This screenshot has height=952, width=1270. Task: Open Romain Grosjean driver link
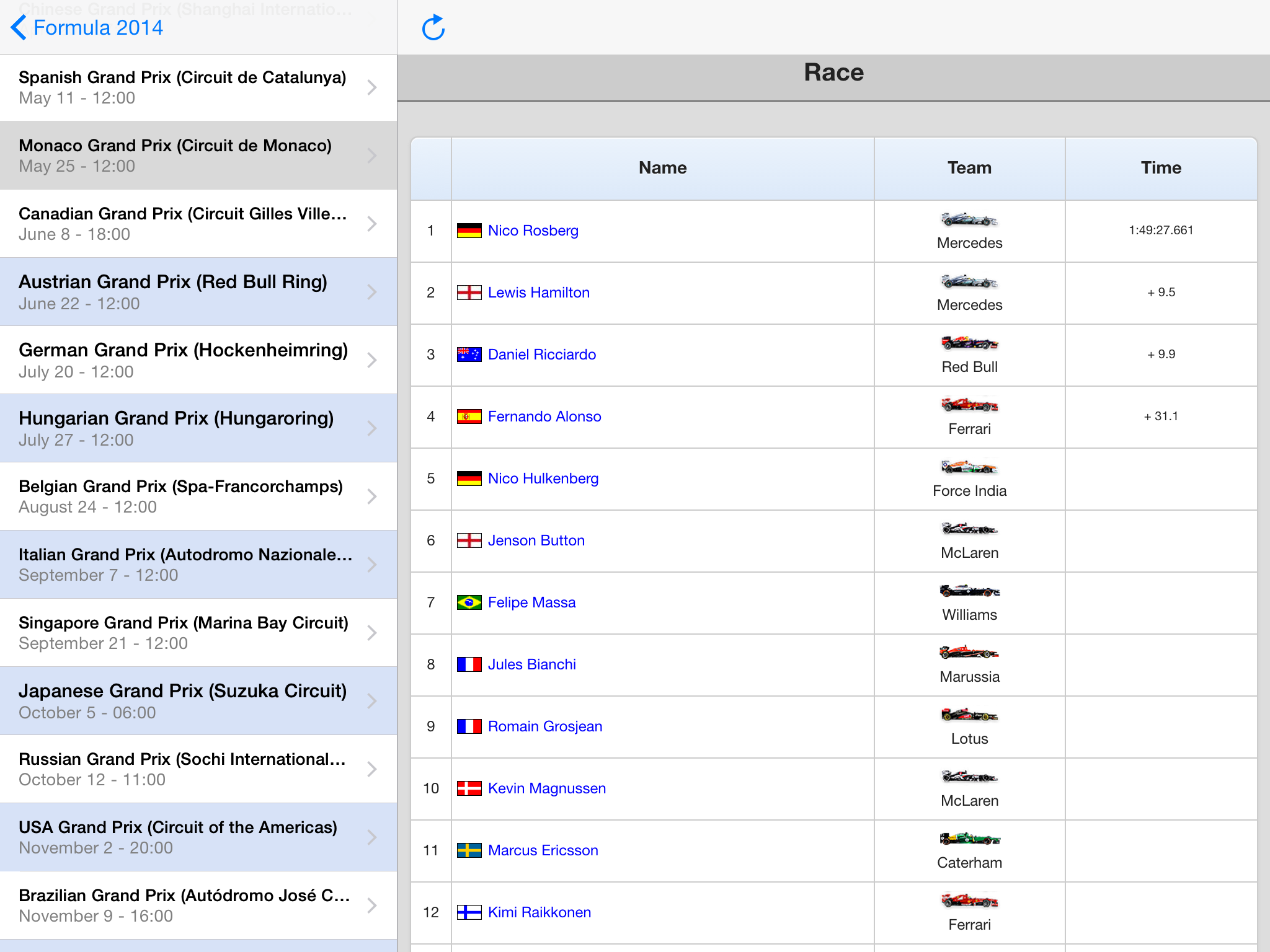click(x=545, y=726)
